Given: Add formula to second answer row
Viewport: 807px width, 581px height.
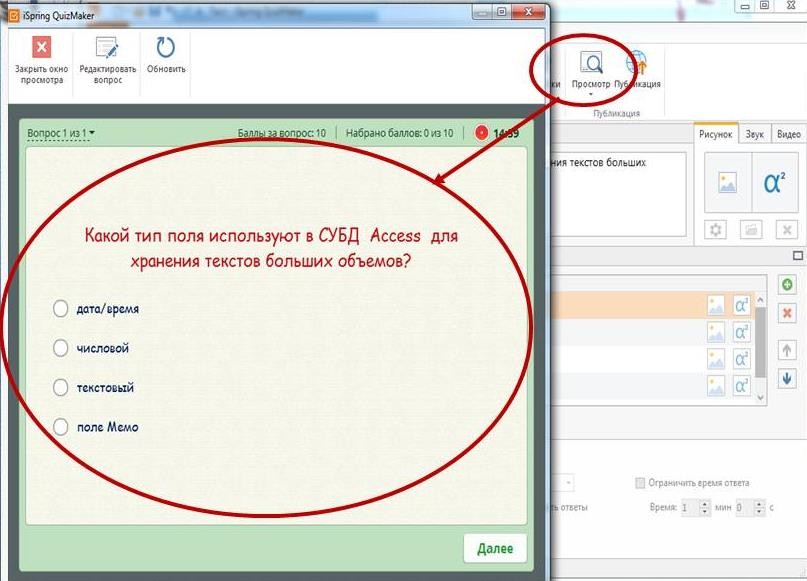Looking at the screenshot, I should coord(741,332).
